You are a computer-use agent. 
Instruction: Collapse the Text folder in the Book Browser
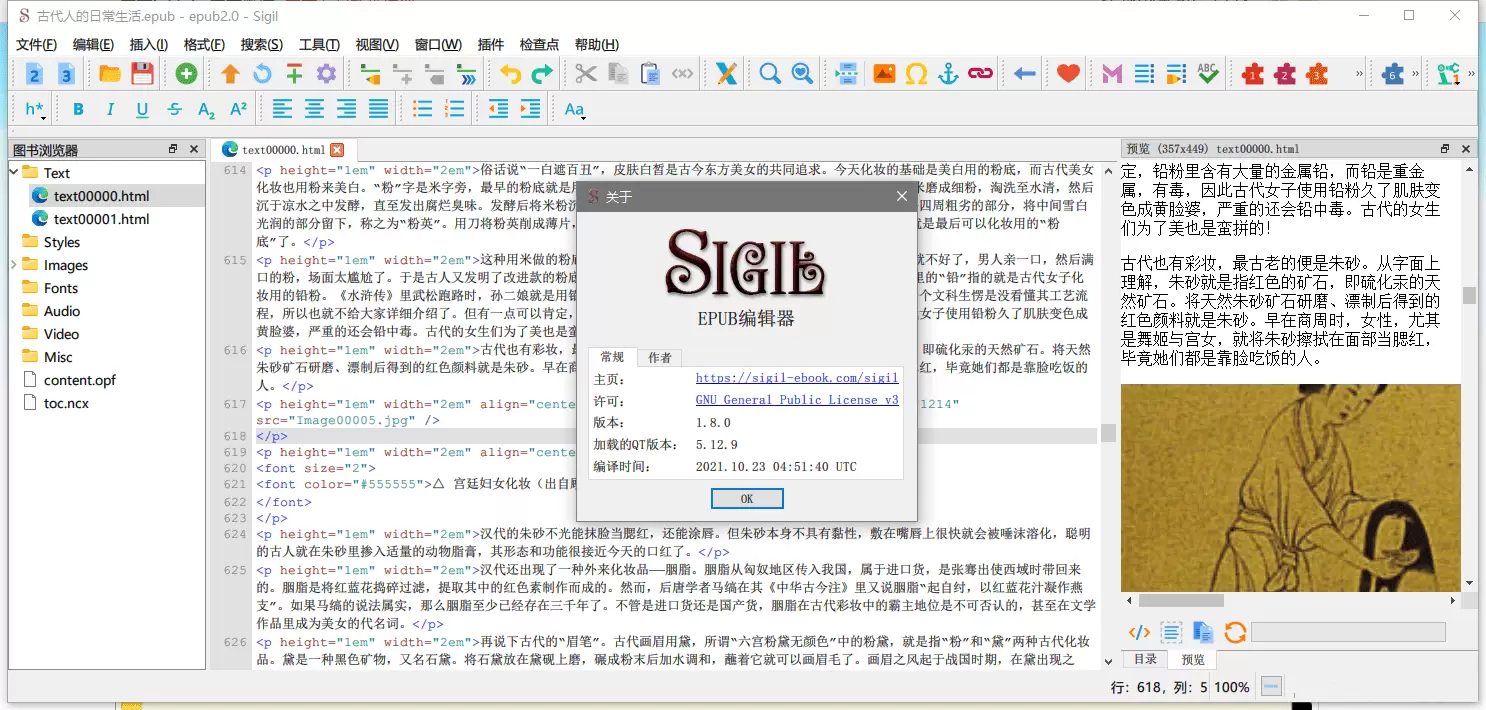14,173
